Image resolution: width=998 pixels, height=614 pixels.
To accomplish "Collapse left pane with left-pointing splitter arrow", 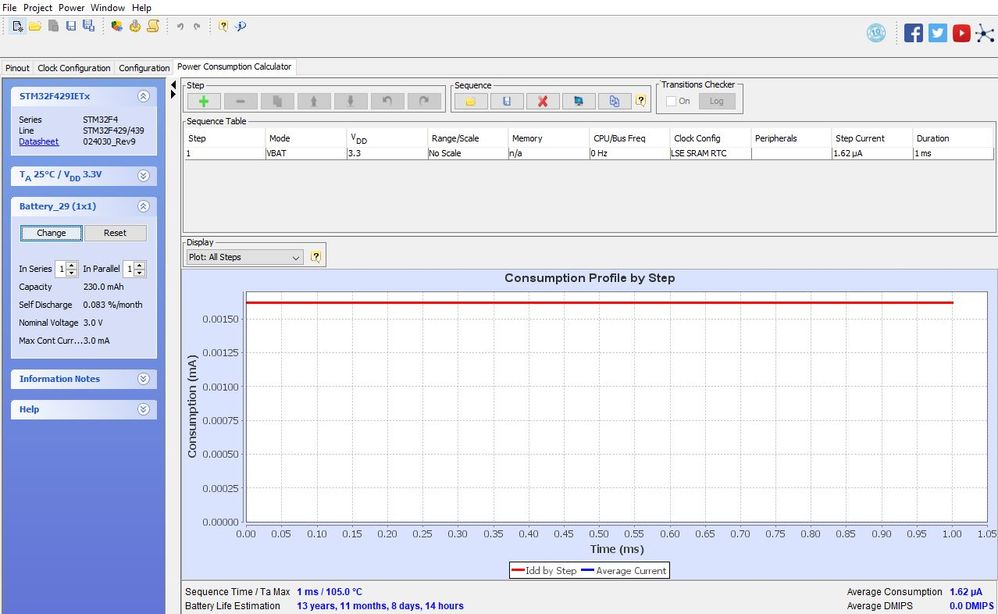I will (173, 85).
